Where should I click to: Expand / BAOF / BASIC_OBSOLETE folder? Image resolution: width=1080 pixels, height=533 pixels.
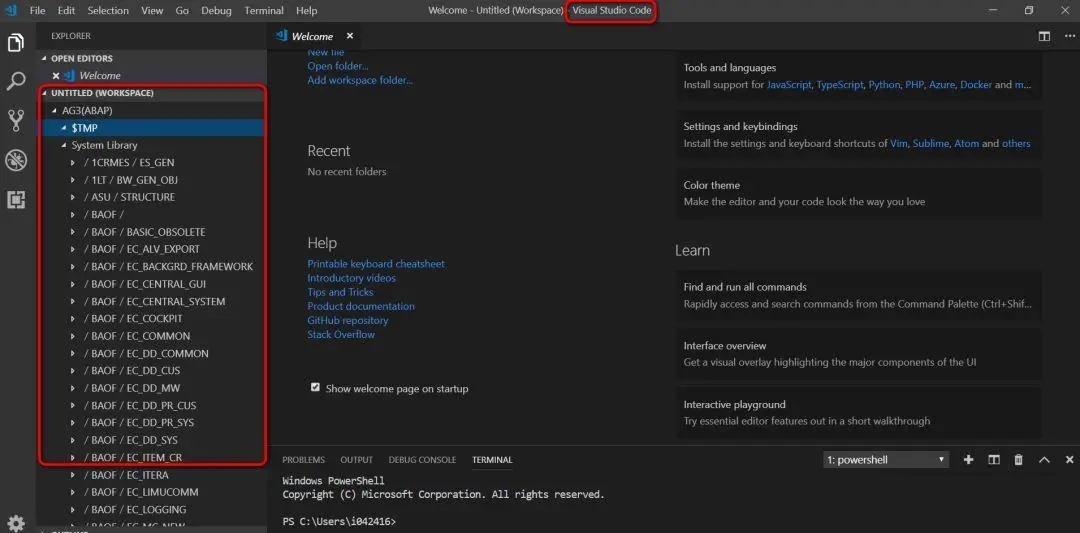(74, 232)
